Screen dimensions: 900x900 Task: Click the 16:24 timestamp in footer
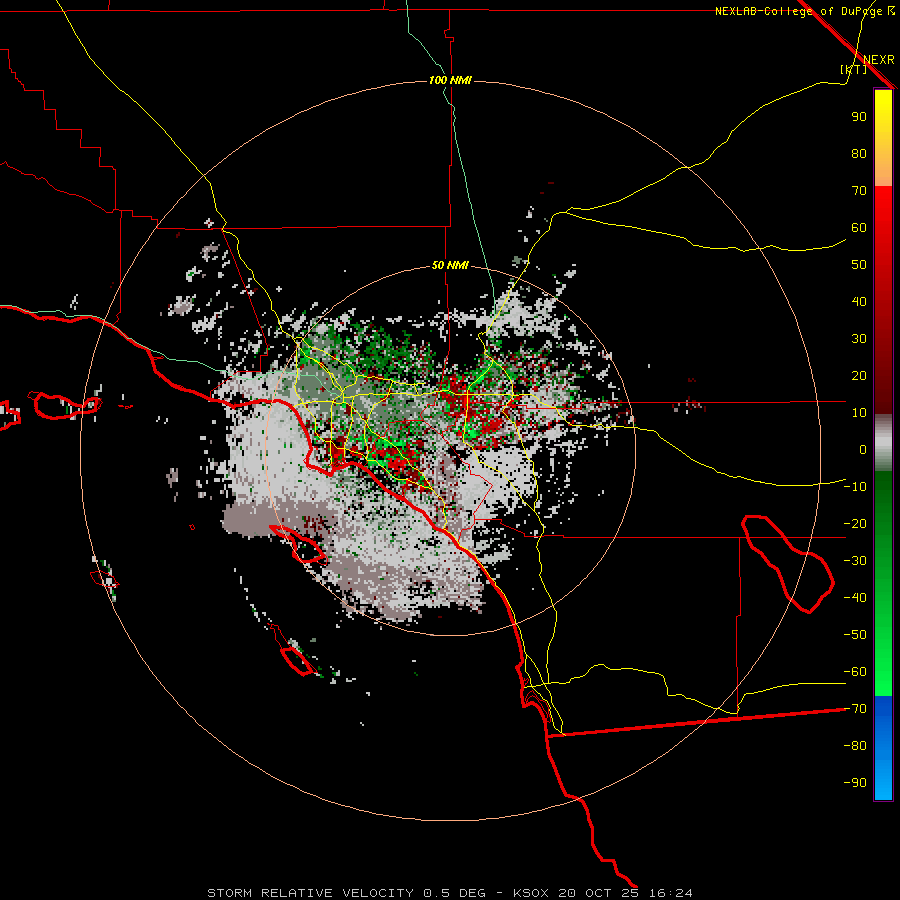point(671,893)
